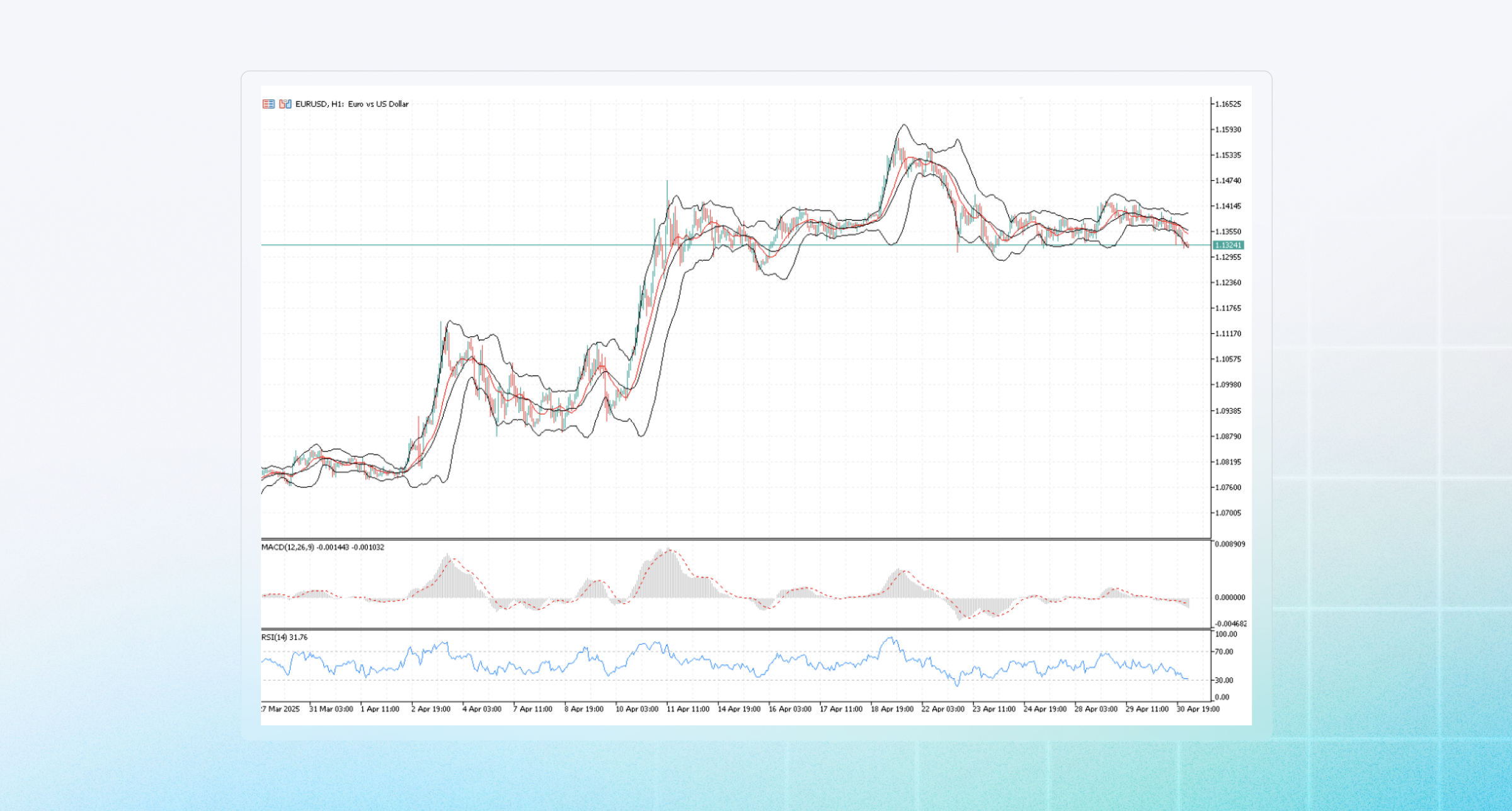Click the RSI 70.00 level label

point(1223,652)
